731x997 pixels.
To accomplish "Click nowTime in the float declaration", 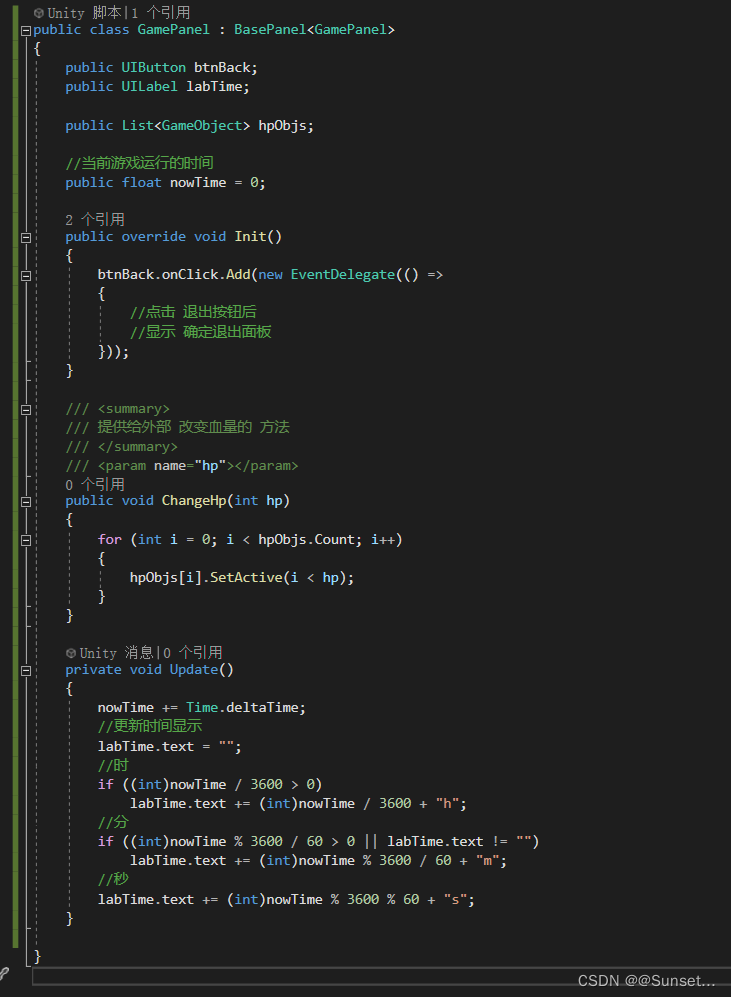I will click(x=198, y=183).
